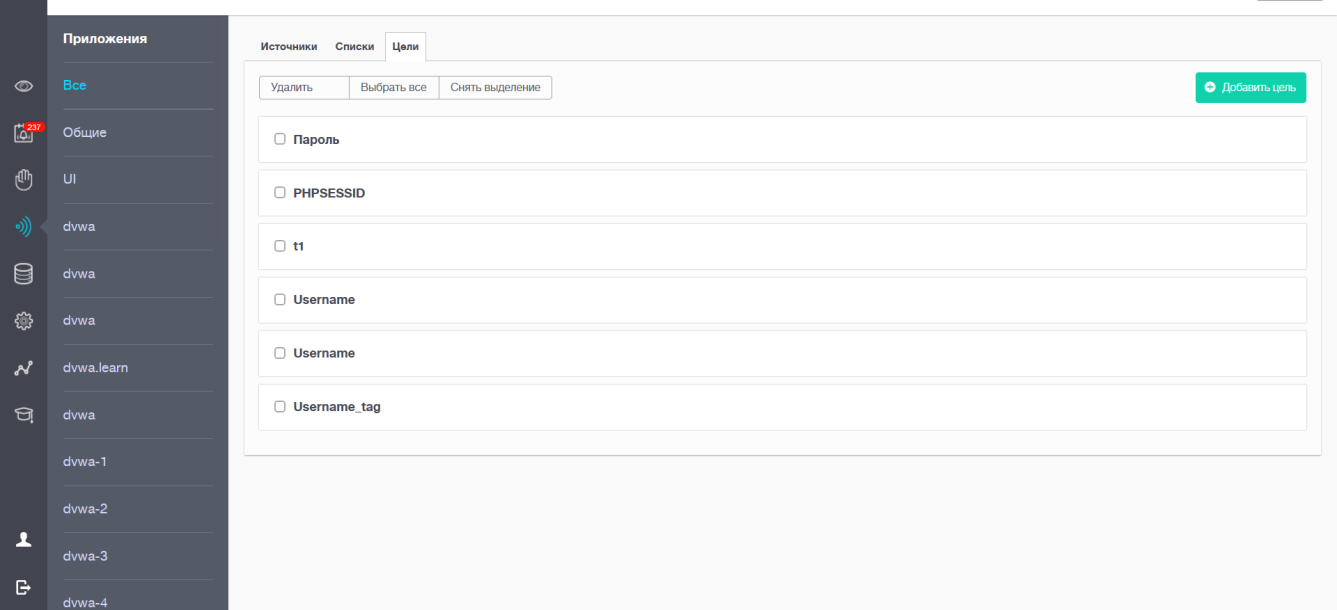Tick the checkbox for Пароль
The image size is (1337, 610).
tap(280, 139)
